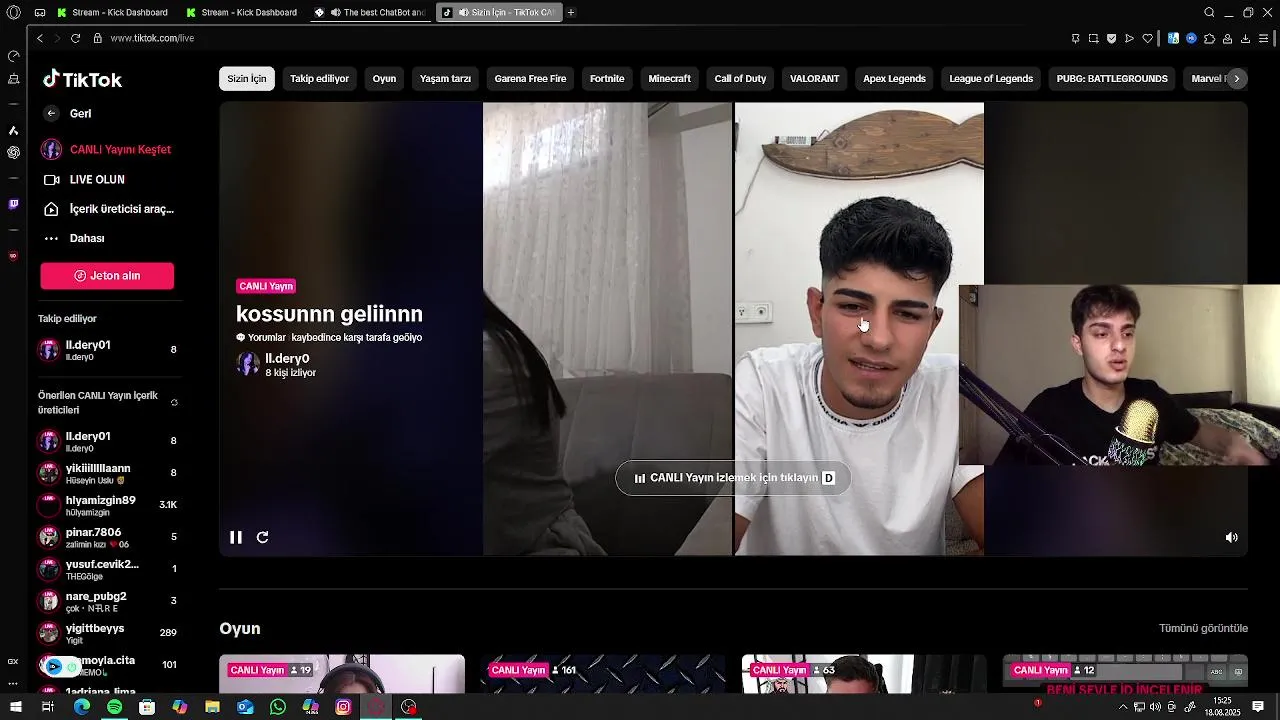Click the pin icon in browser toolbar

click(1075, 38)
